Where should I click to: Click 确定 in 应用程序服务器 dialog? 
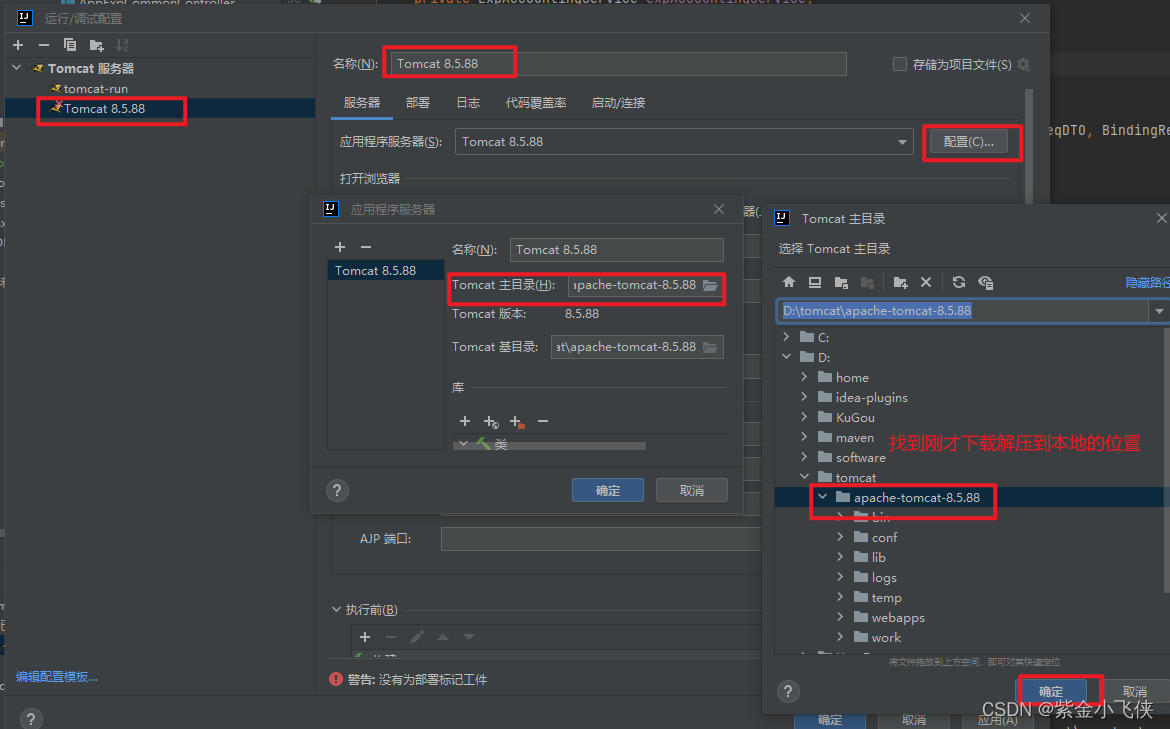[608, 490]
